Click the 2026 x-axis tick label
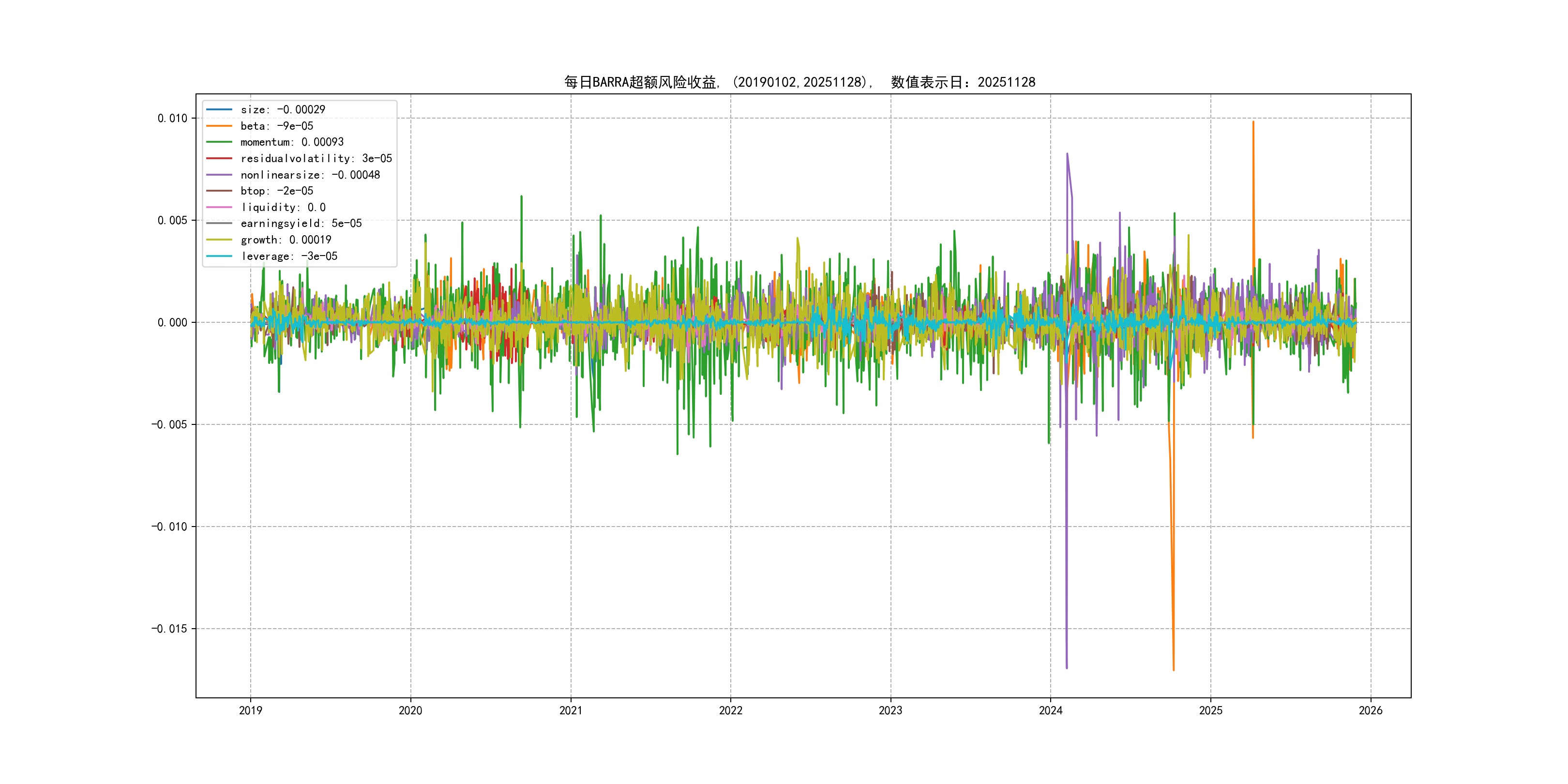 click(1370, 710)
